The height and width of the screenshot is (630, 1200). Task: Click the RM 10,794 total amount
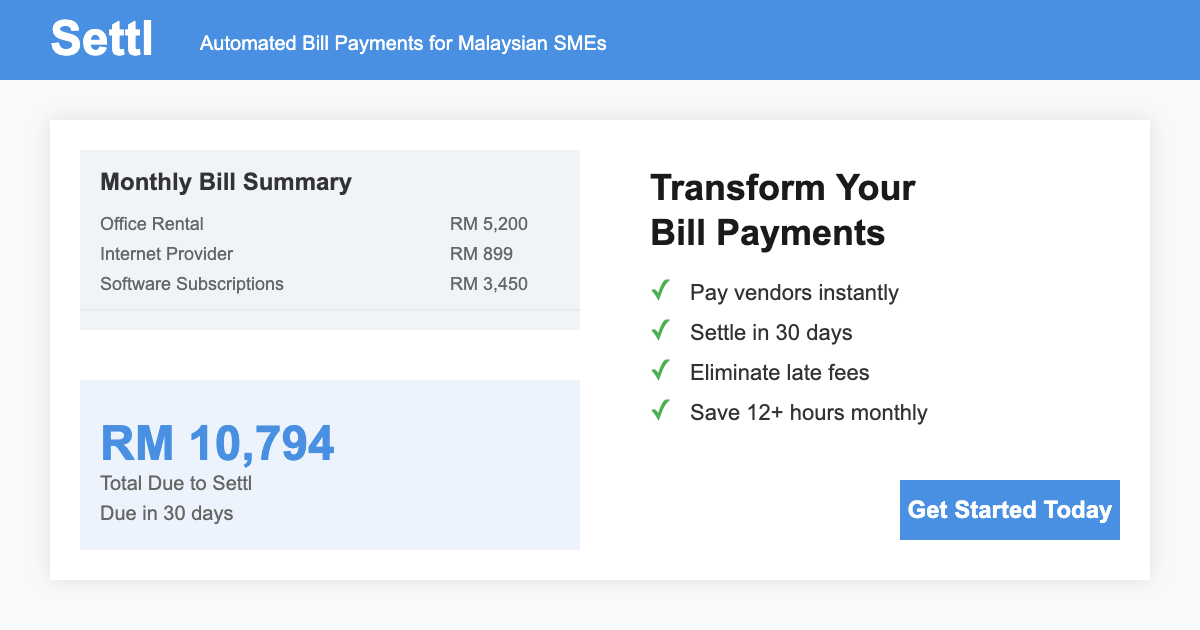[217, 443]
